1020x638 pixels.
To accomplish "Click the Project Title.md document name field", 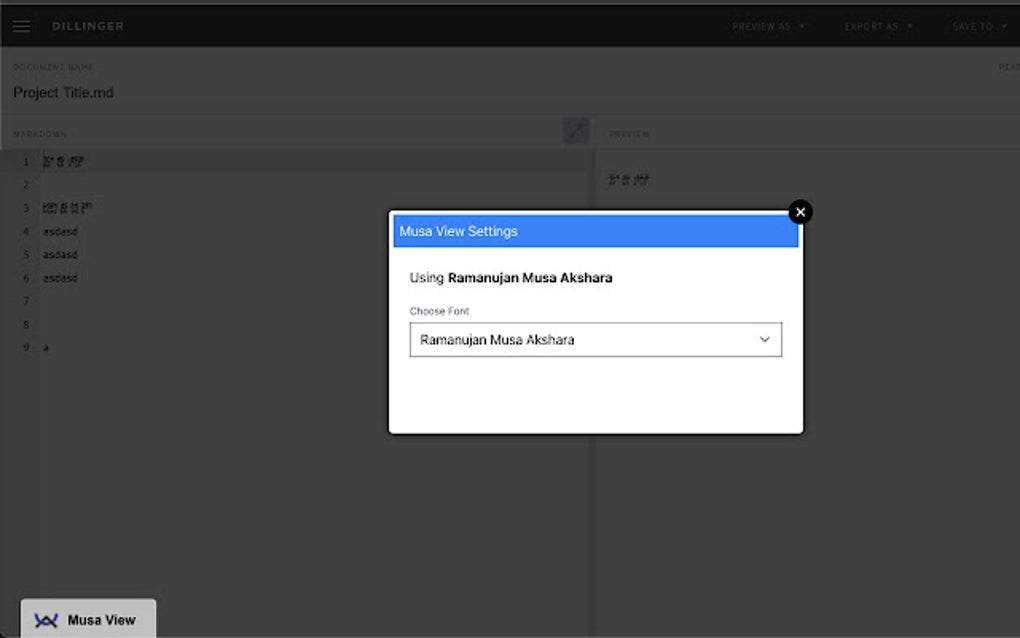I will click(x=63, y=92).
